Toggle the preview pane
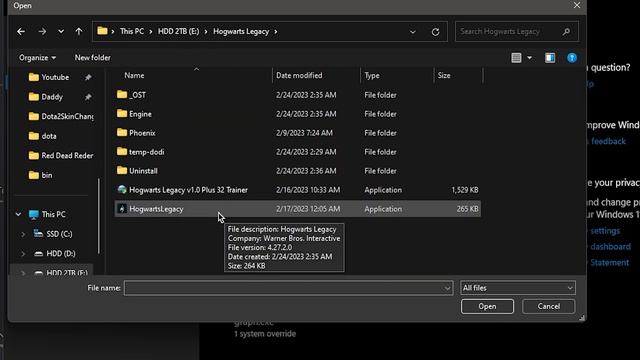 pyautogui.click(x=550, y=58)
